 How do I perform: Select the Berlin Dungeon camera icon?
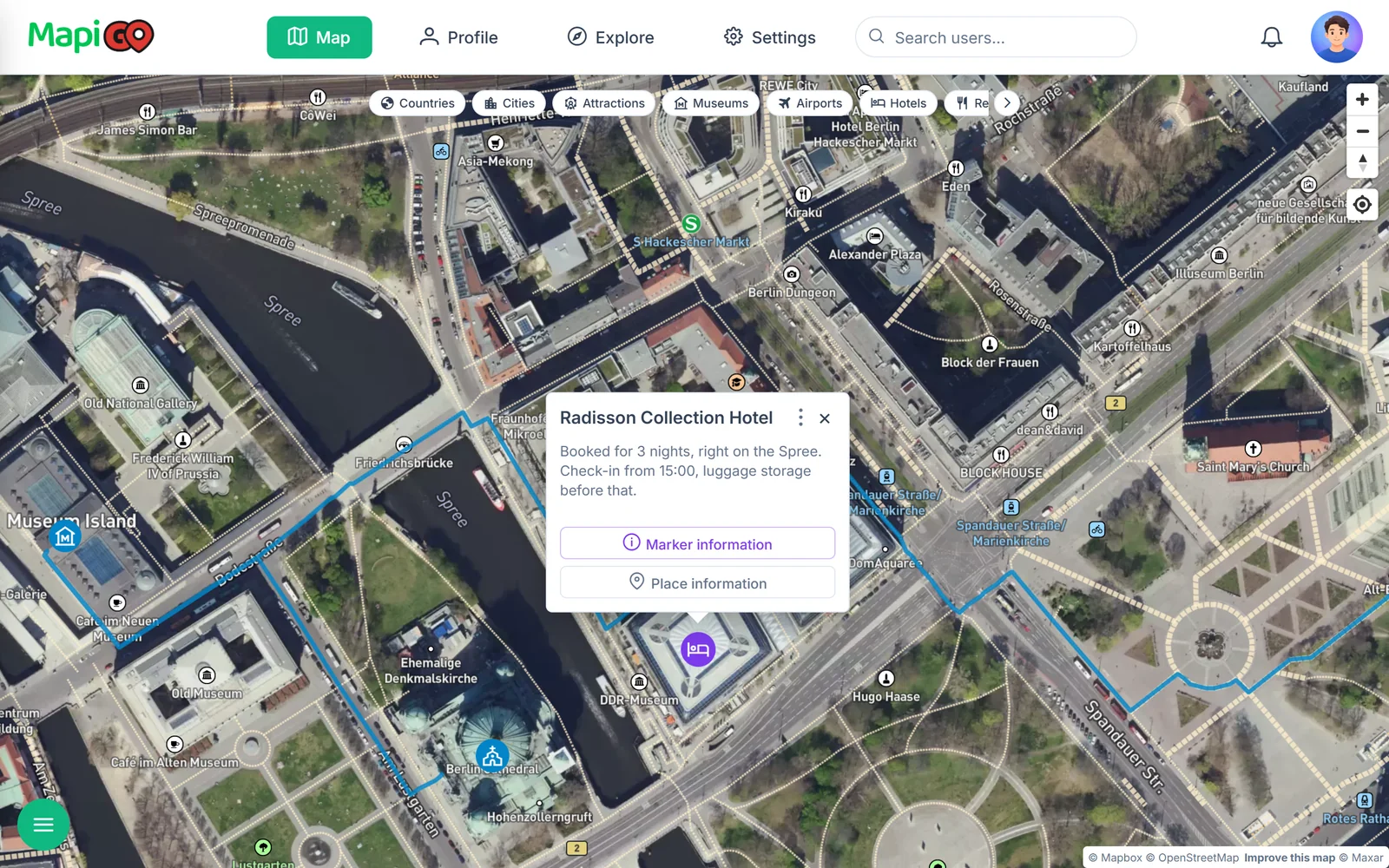[x=792, y=274]
